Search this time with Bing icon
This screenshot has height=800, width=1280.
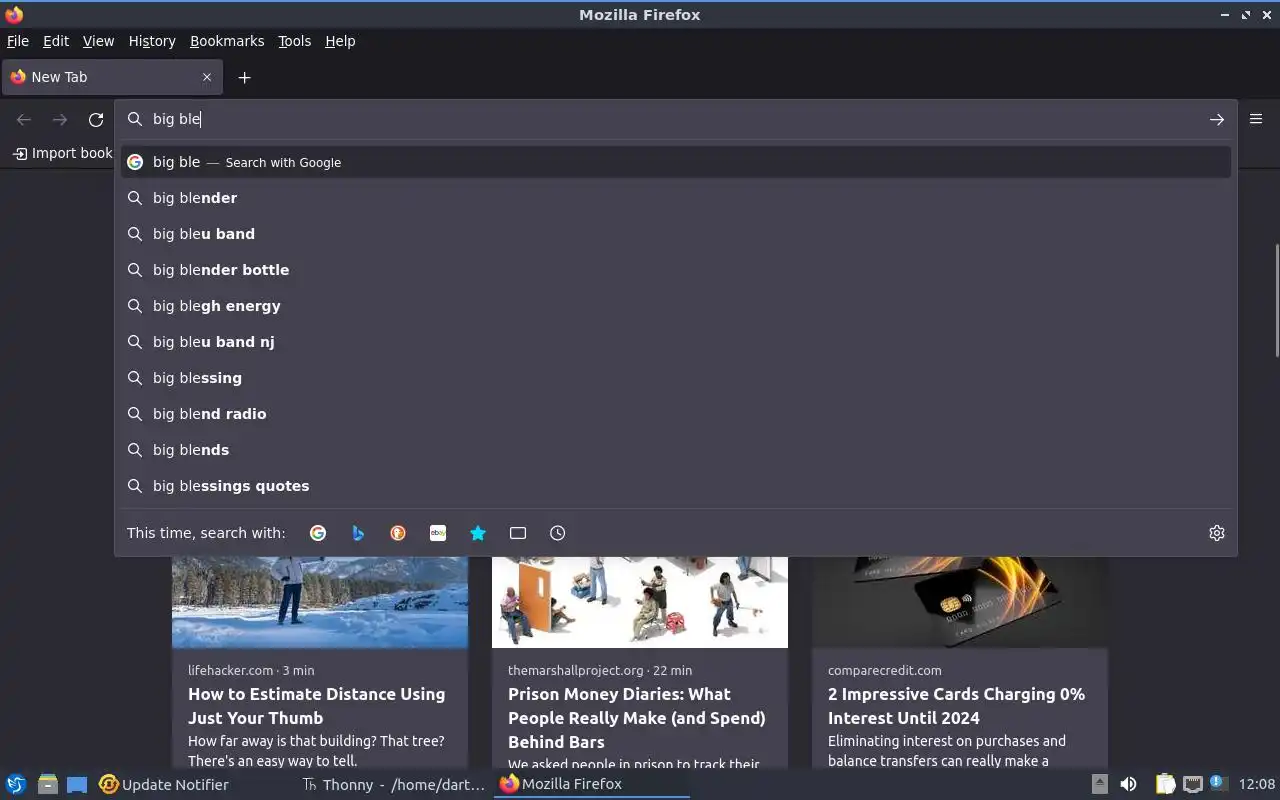click(358, 533)
